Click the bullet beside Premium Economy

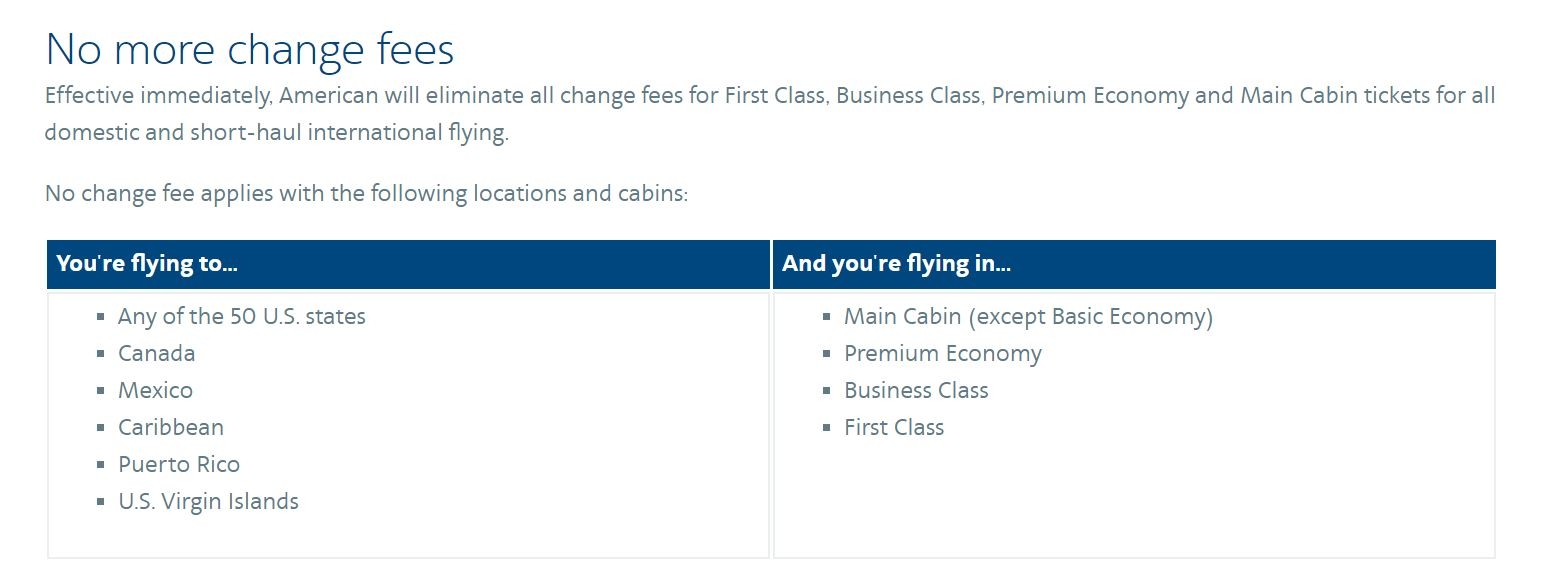click(827, 354)
